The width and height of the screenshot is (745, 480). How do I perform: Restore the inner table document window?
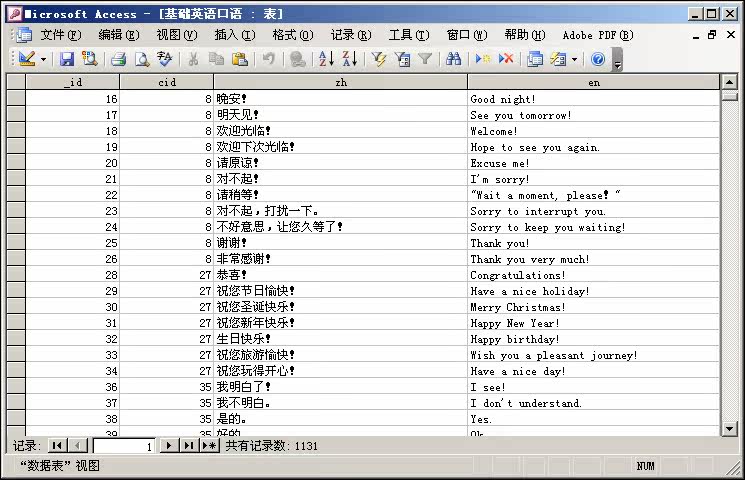point(712,35)
